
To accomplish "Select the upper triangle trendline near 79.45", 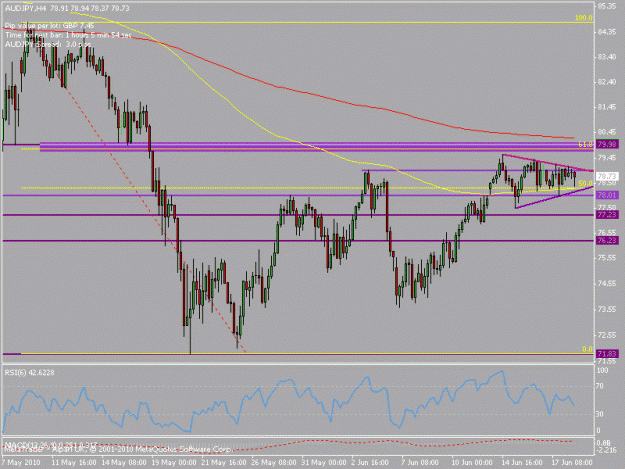I will (x=548, y=163).
